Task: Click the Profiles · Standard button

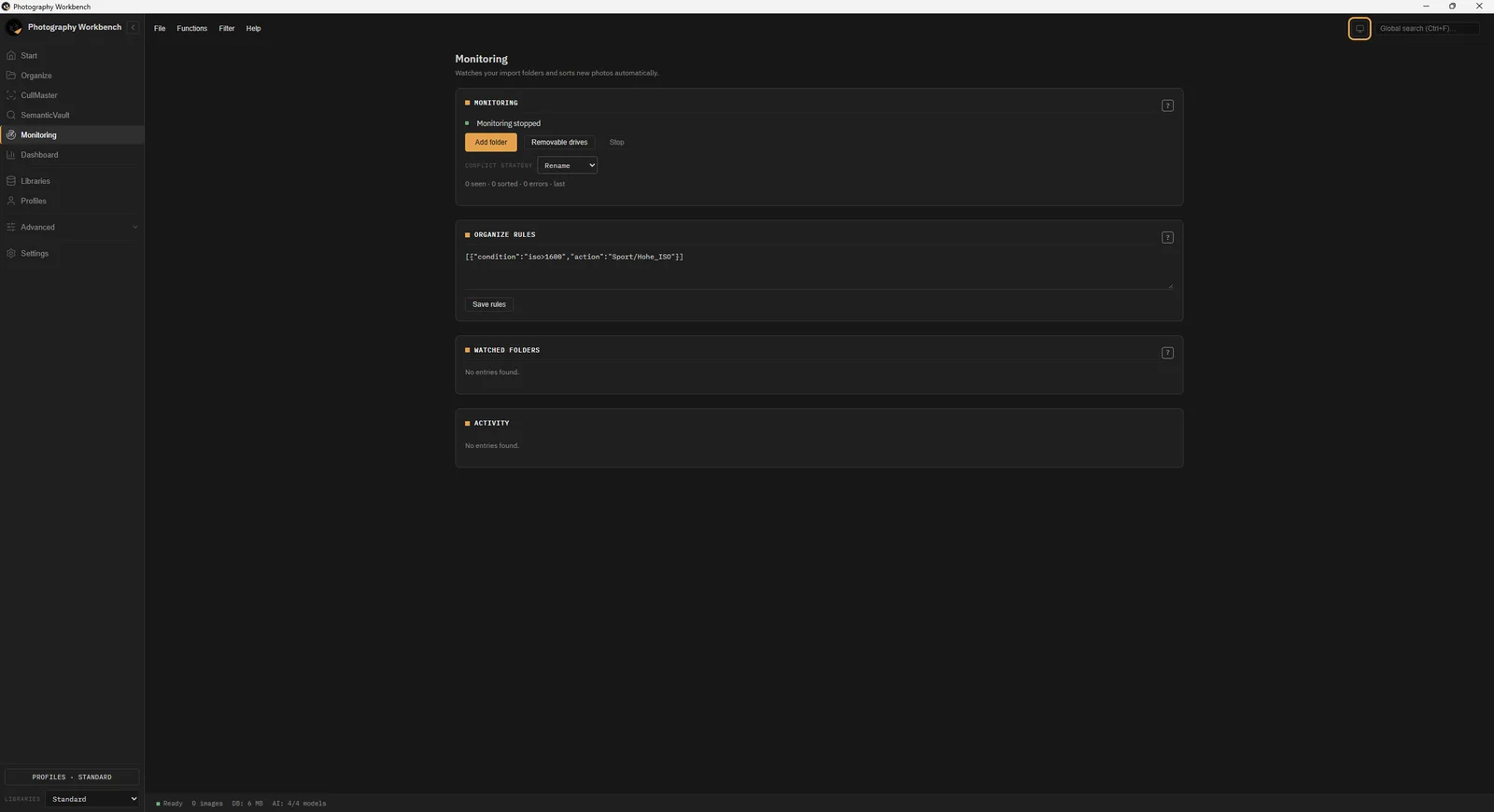Action: tap(72, 777)
